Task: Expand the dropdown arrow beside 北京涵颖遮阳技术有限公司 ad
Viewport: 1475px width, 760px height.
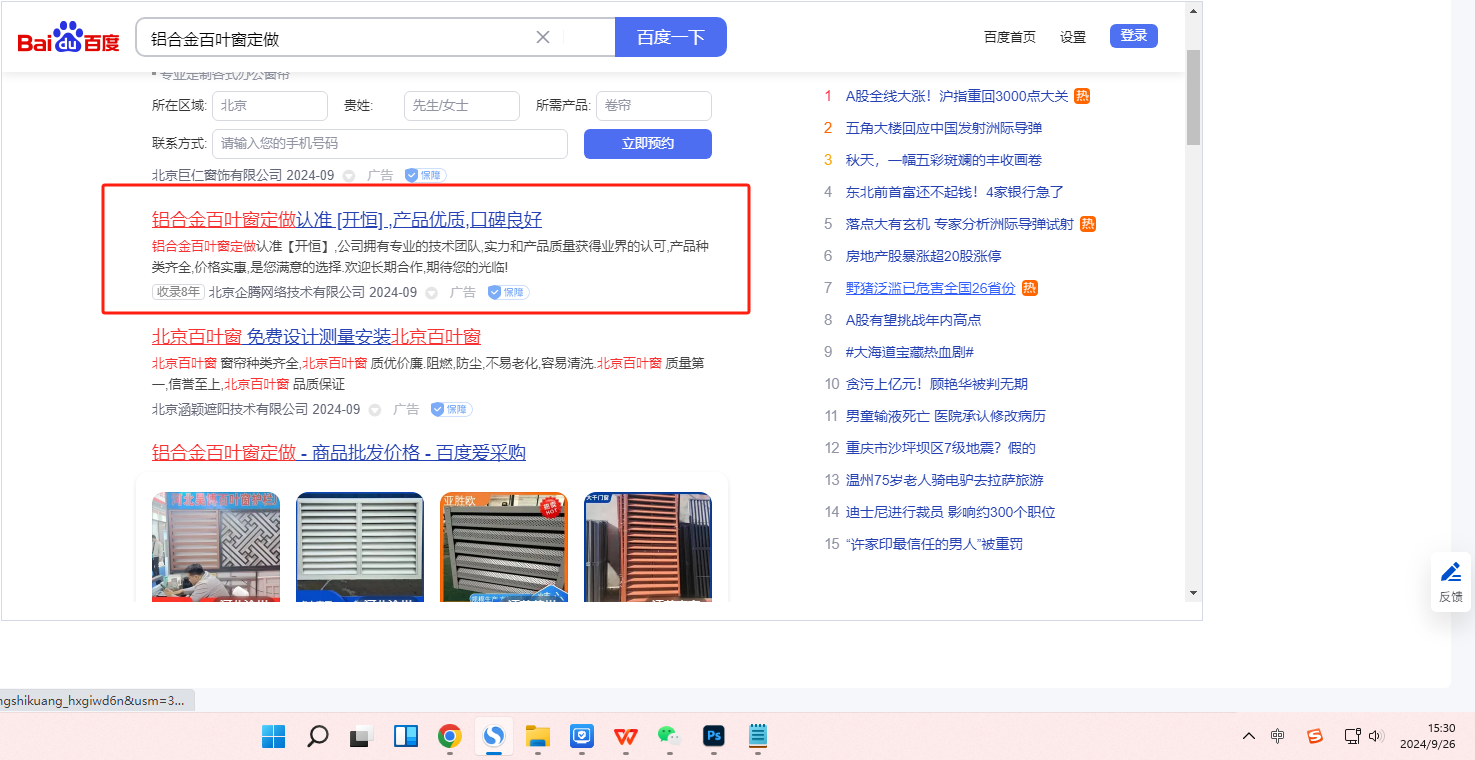Action: point(375,410)
